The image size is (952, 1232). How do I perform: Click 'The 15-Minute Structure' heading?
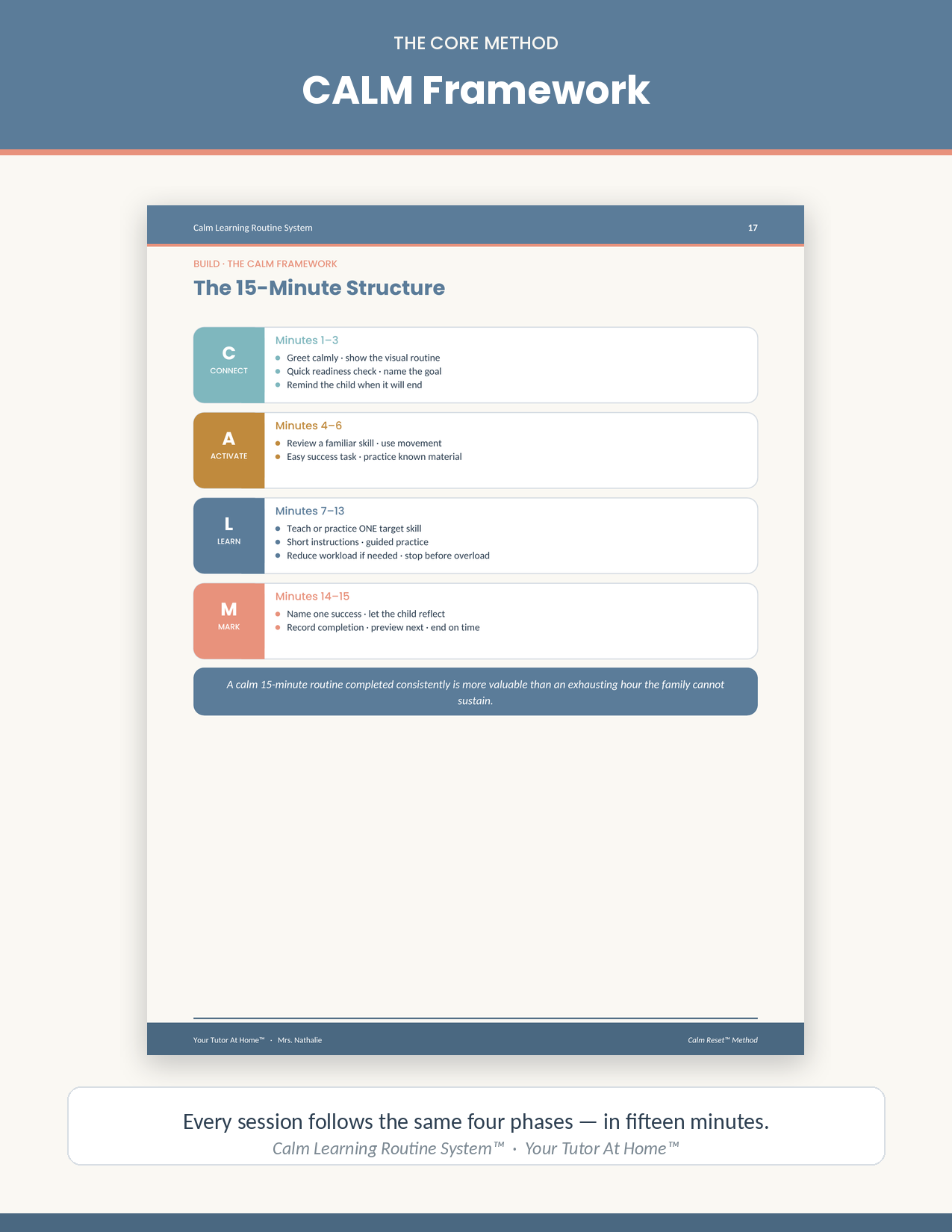point(319,288)
